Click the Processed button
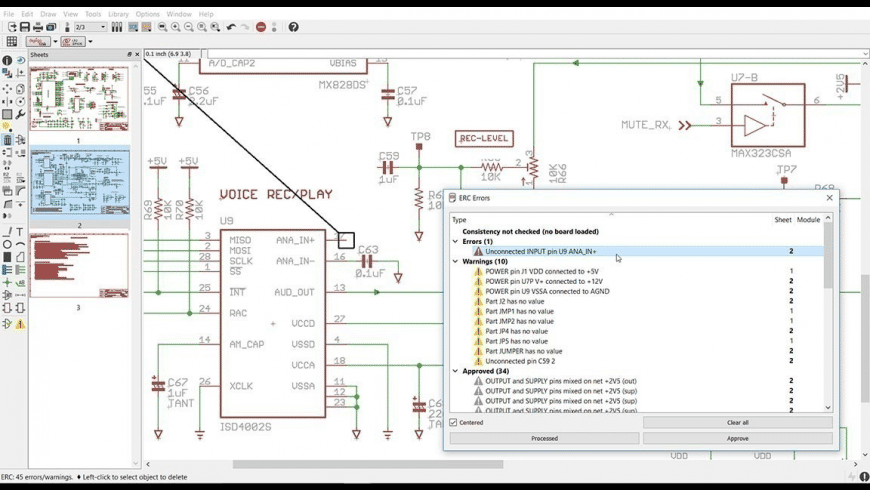Image resolution: width=870 pixels, height=490 pixels. pyautogui.click(x=544, y=438)
